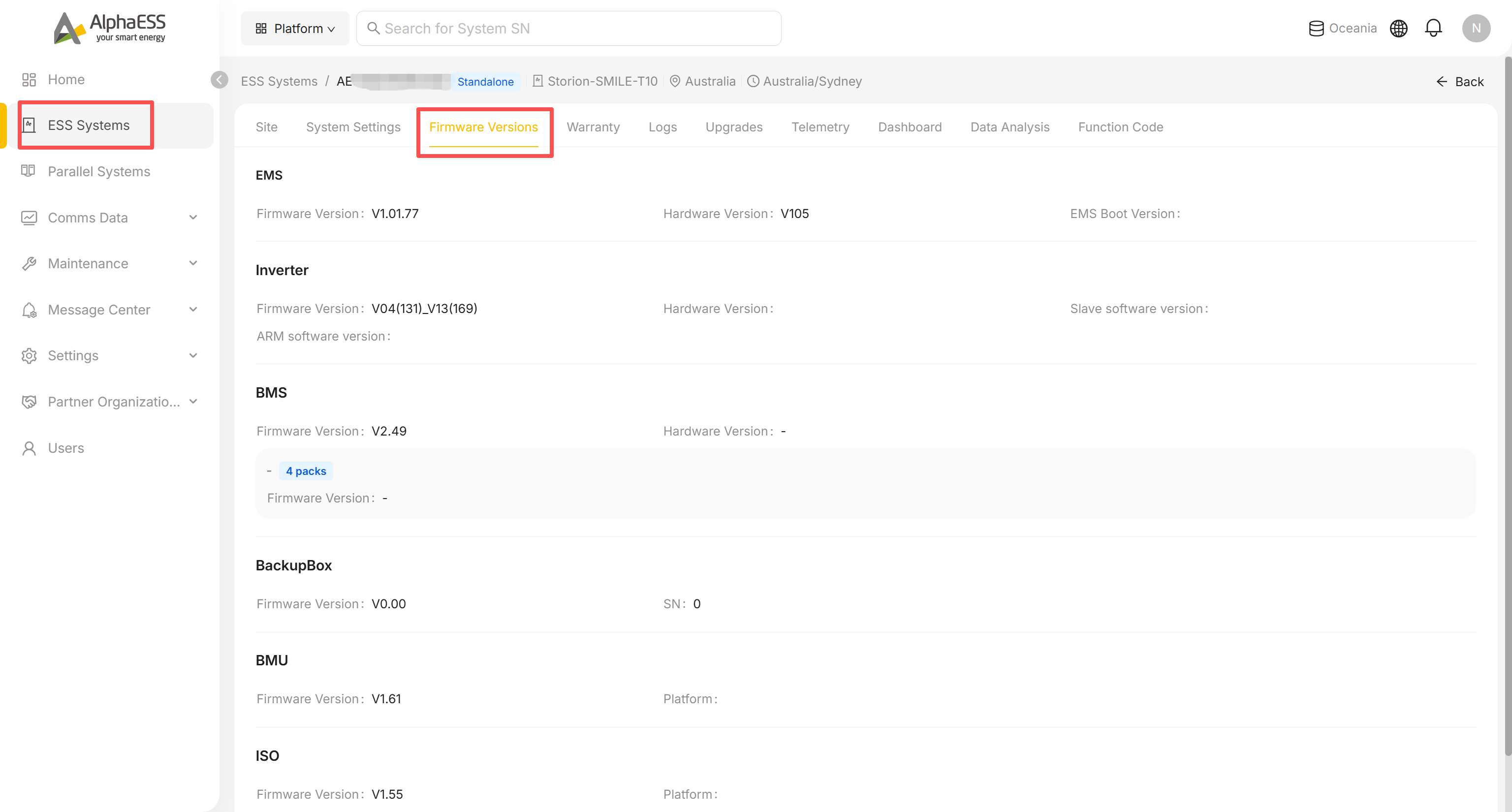Screen dimensions: 1512x812
Task: Switch to the Warranty tab
Action: tap(593, 127)
